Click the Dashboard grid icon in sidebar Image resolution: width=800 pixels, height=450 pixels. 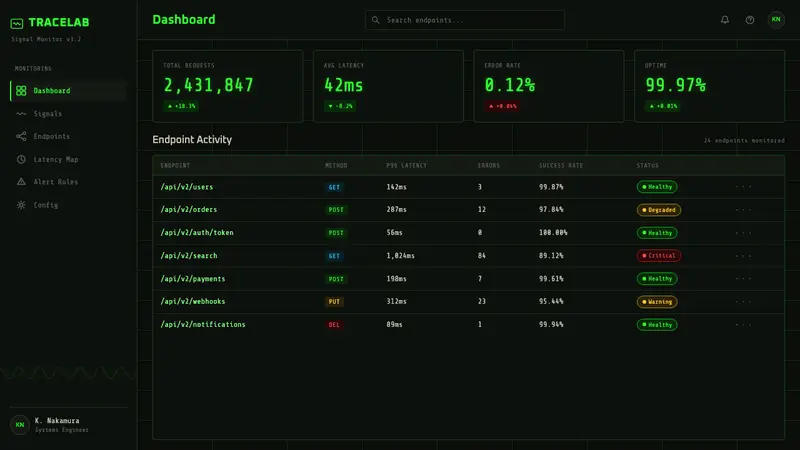click(21, 91)
